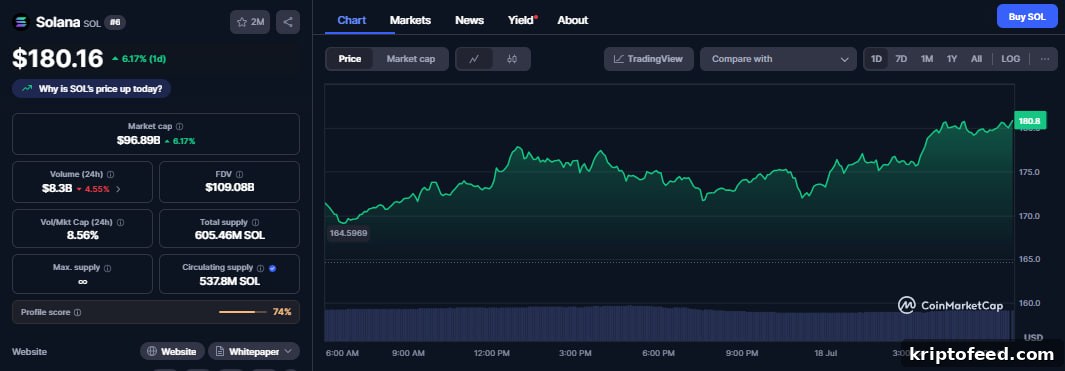Image resolution: width=1065 pixels, height=371 pixels.
Task: Click FDV value $109.08B
Action: [x=230, y=188]
